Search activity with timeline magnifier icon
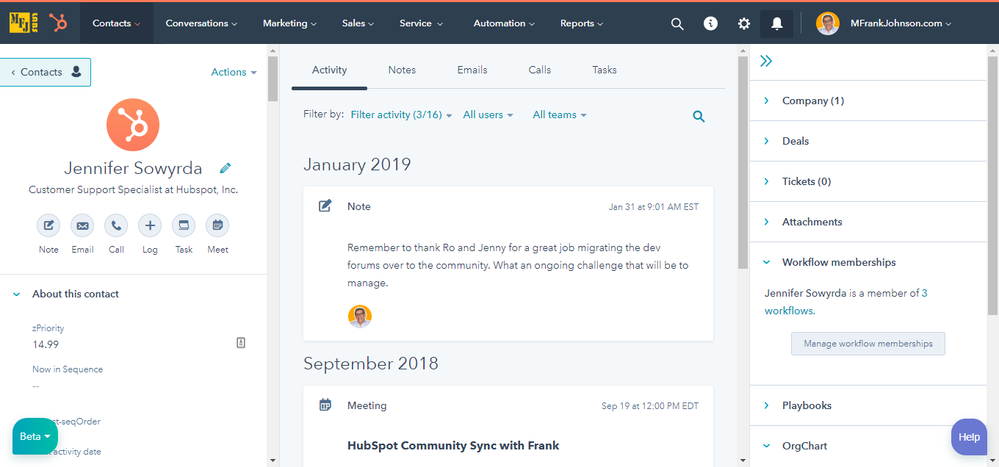The width and height of the screenshot is (999, 467). point(699,116)
